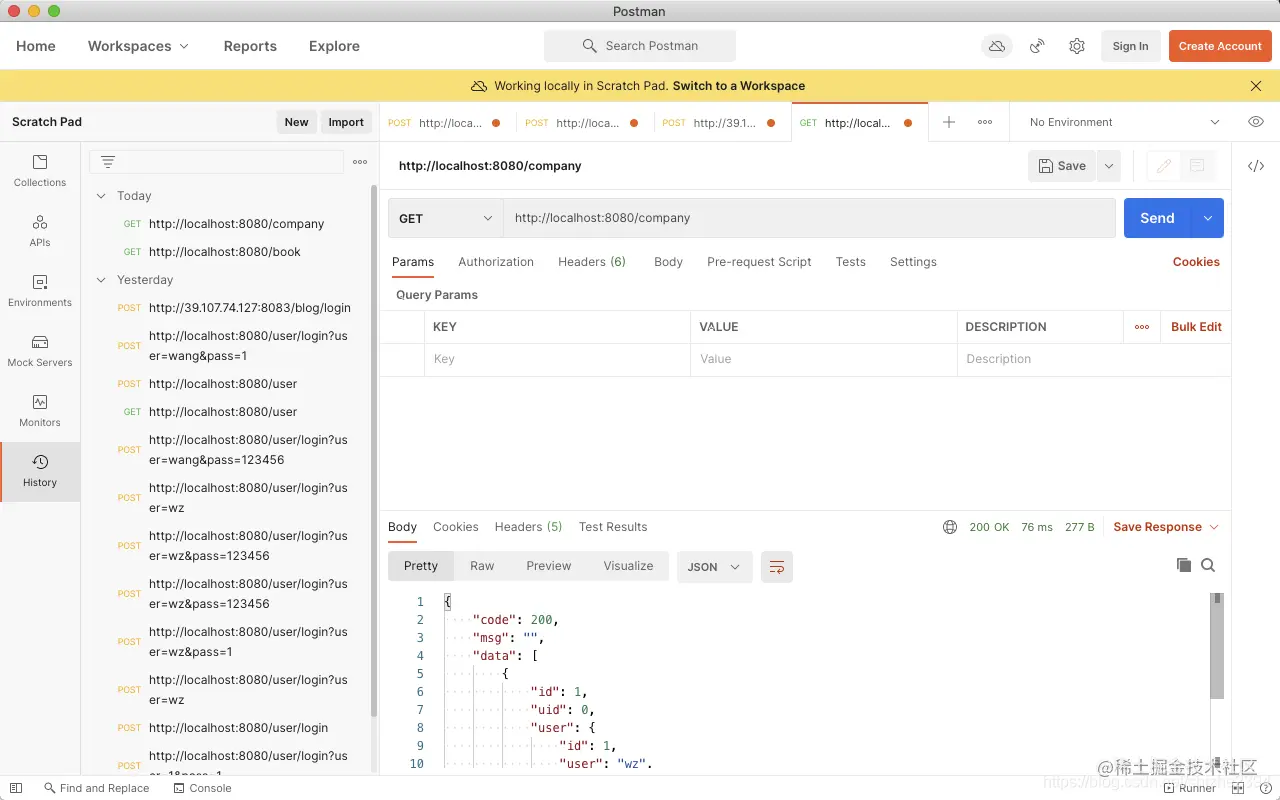Click the Bulk Edit link
Viewport: 1280px width, 800px height.
click(x=1196, y=327)
